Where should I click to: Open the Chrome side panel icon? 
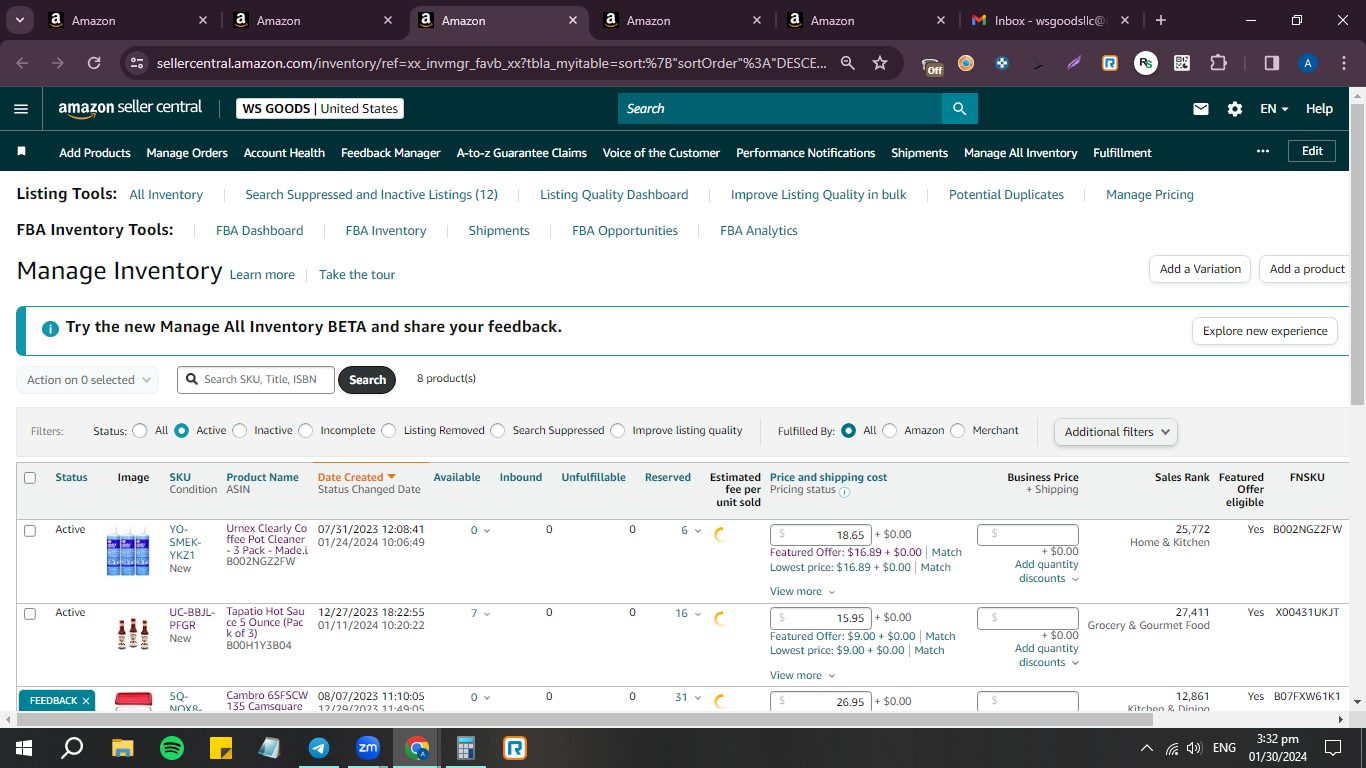(x=1272, y=63)
